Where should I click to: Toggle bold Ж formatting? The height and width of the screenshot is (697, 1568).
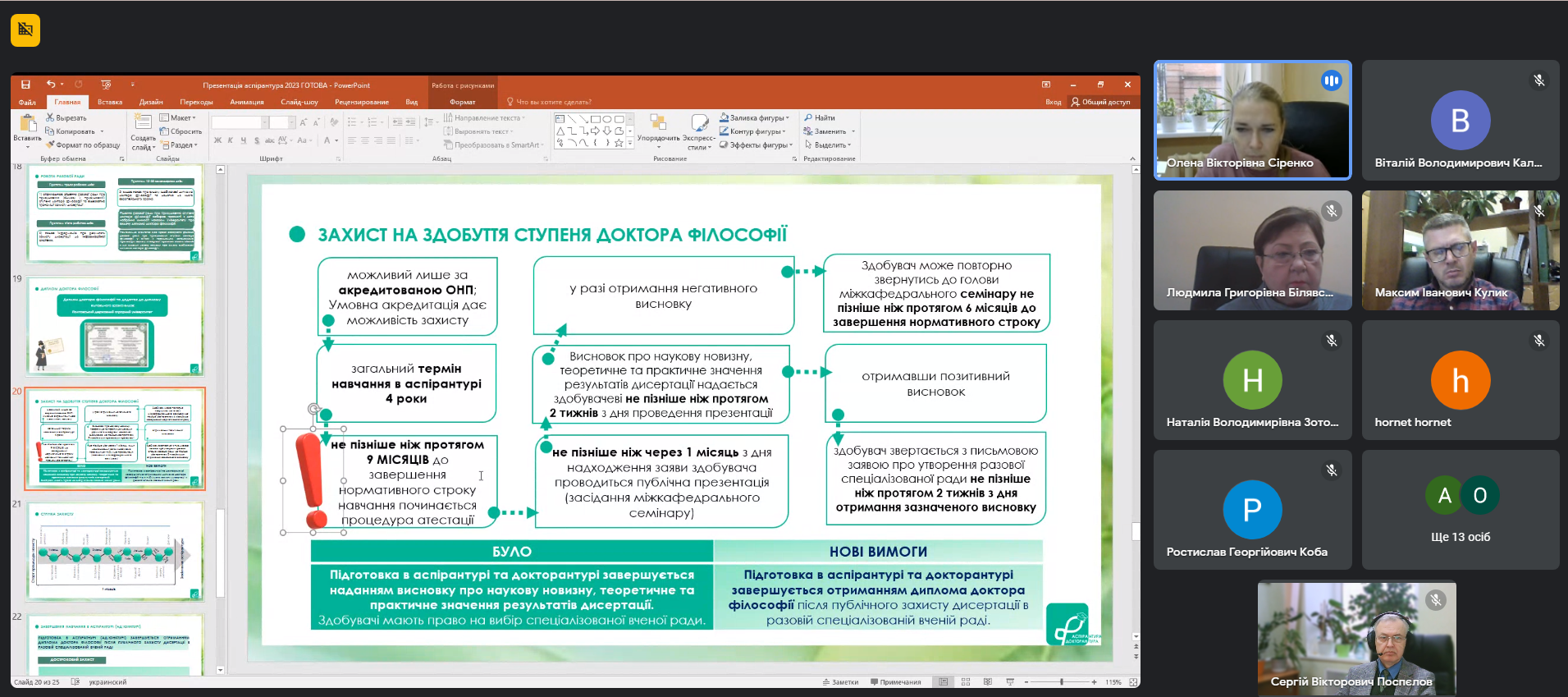(217, 140)
